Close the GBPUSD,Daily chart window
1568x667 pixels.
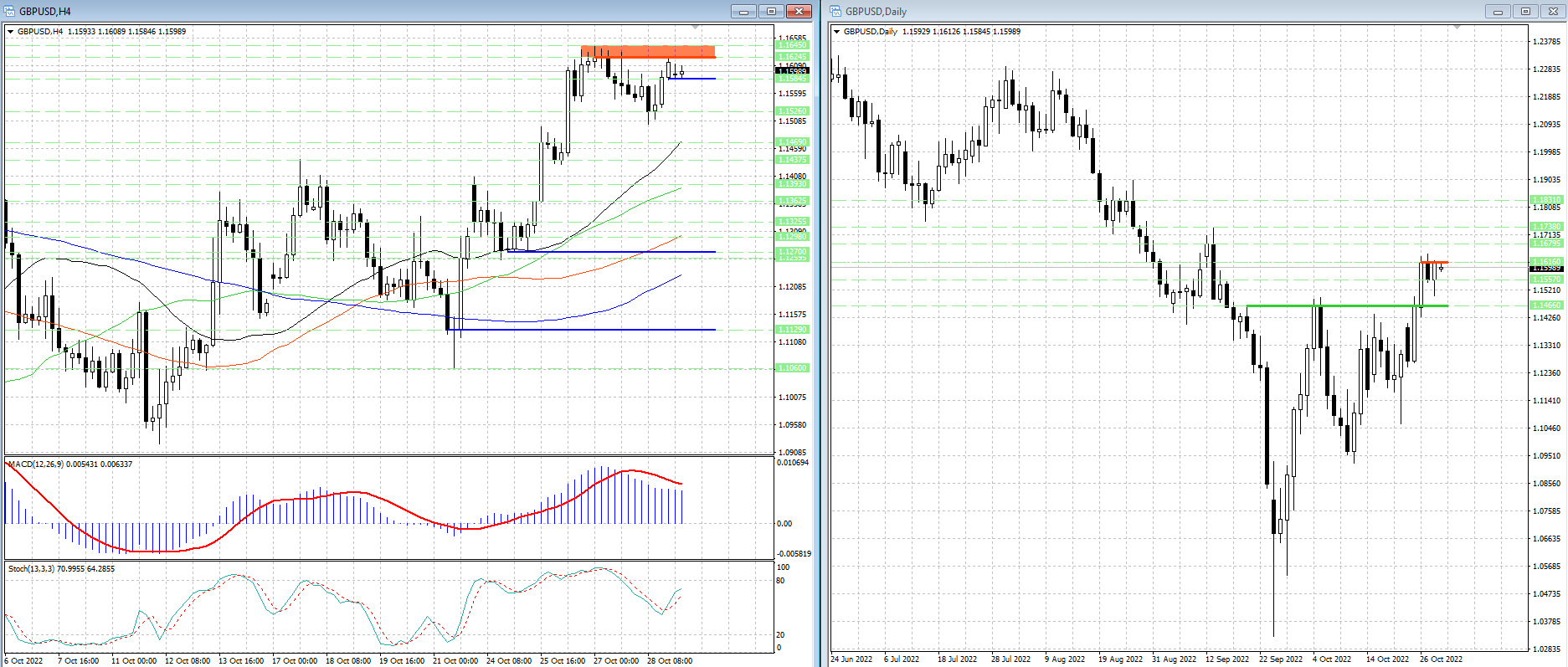(1553, 11)
